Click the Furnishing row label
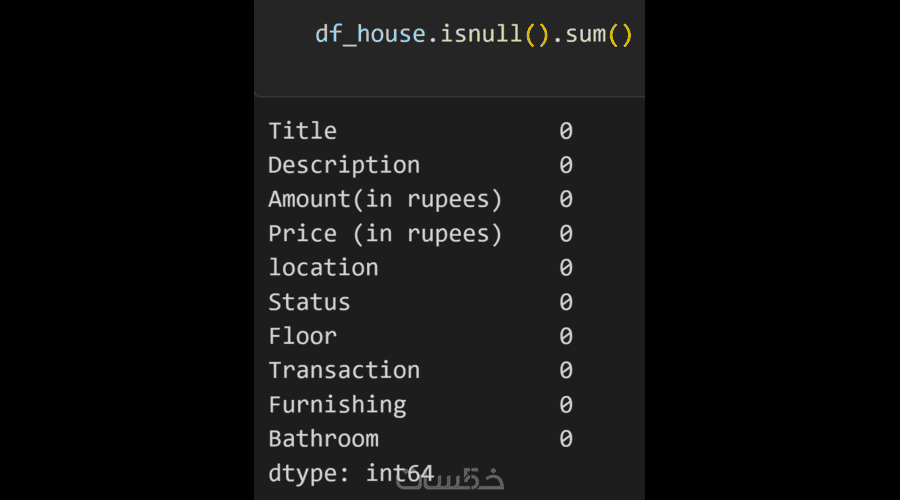 click(337, 405)
